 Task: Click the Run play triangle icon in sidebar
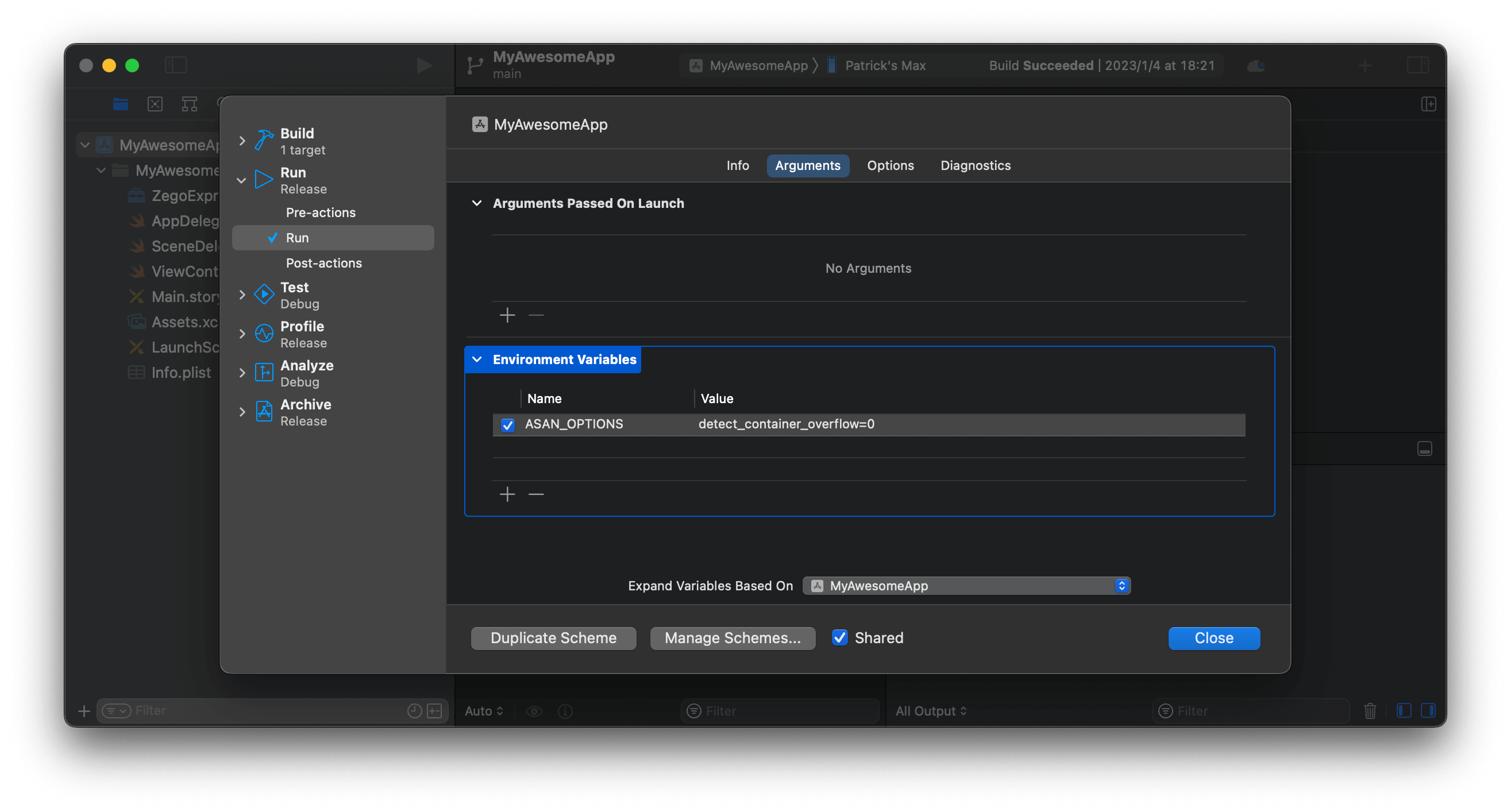coord(264,179)
